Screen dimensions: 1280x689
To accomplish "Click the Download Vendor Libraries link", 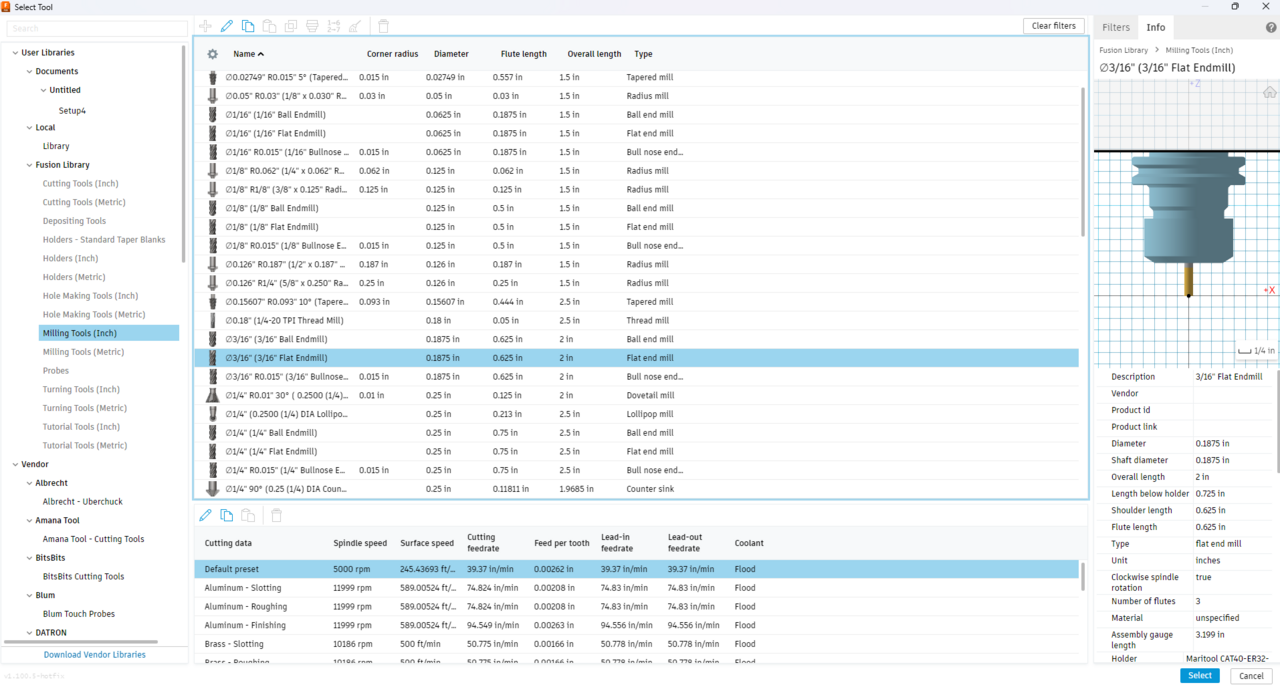I will click(94, 655).
